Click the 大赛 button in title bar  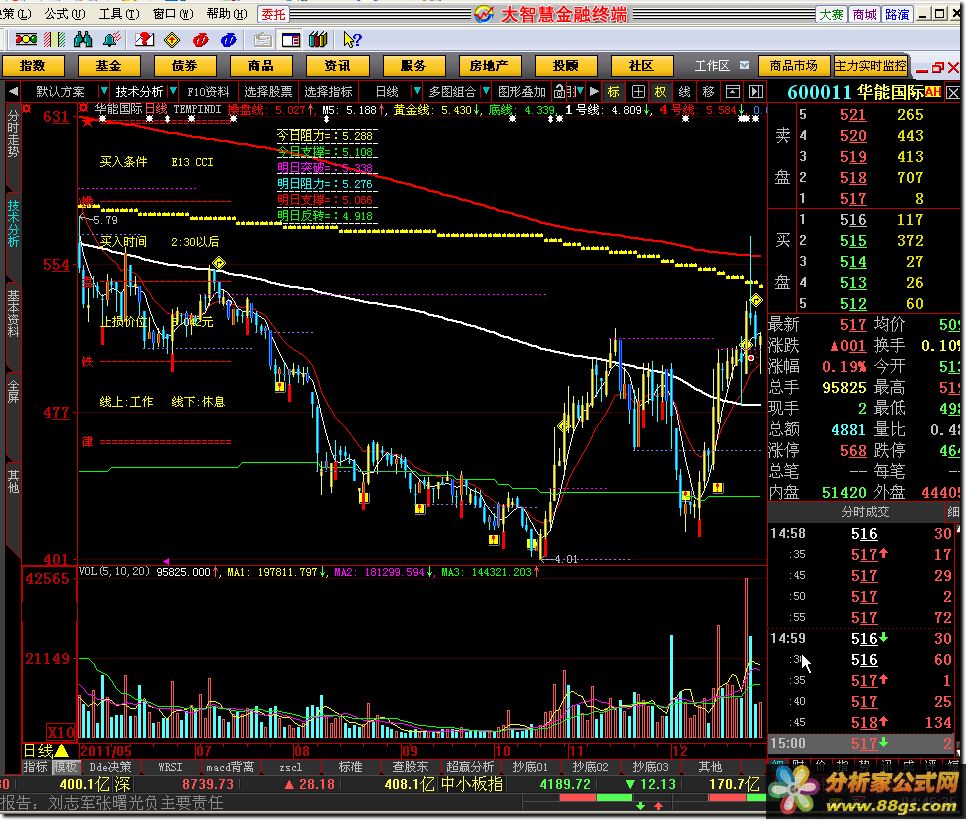(831, 14)
